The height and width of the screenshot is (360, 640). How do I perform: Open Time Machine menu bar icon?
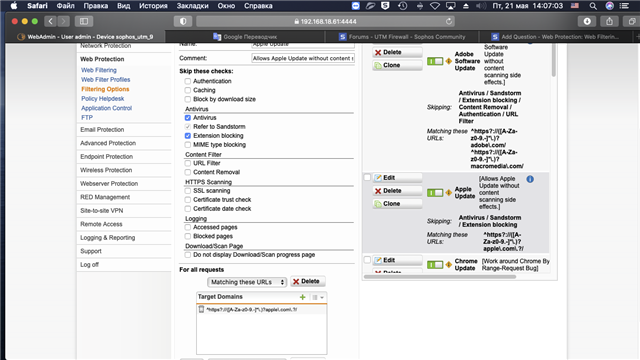[x=402, y=6]
